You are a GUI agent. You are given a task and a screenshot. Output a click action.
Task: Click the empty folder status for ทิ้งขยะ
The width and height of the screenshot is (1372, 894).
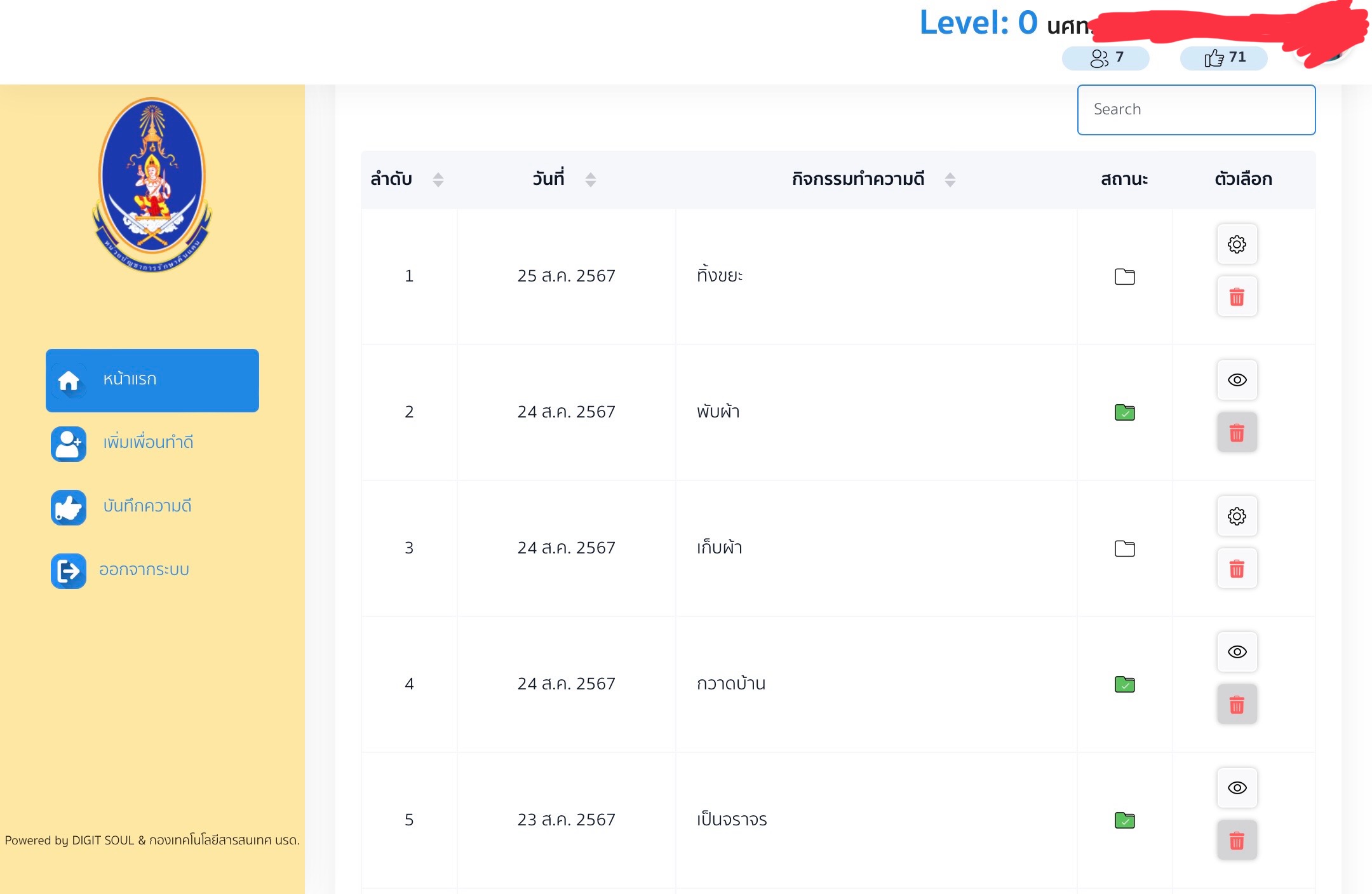pyautogui.click(x=1124, y=276)
